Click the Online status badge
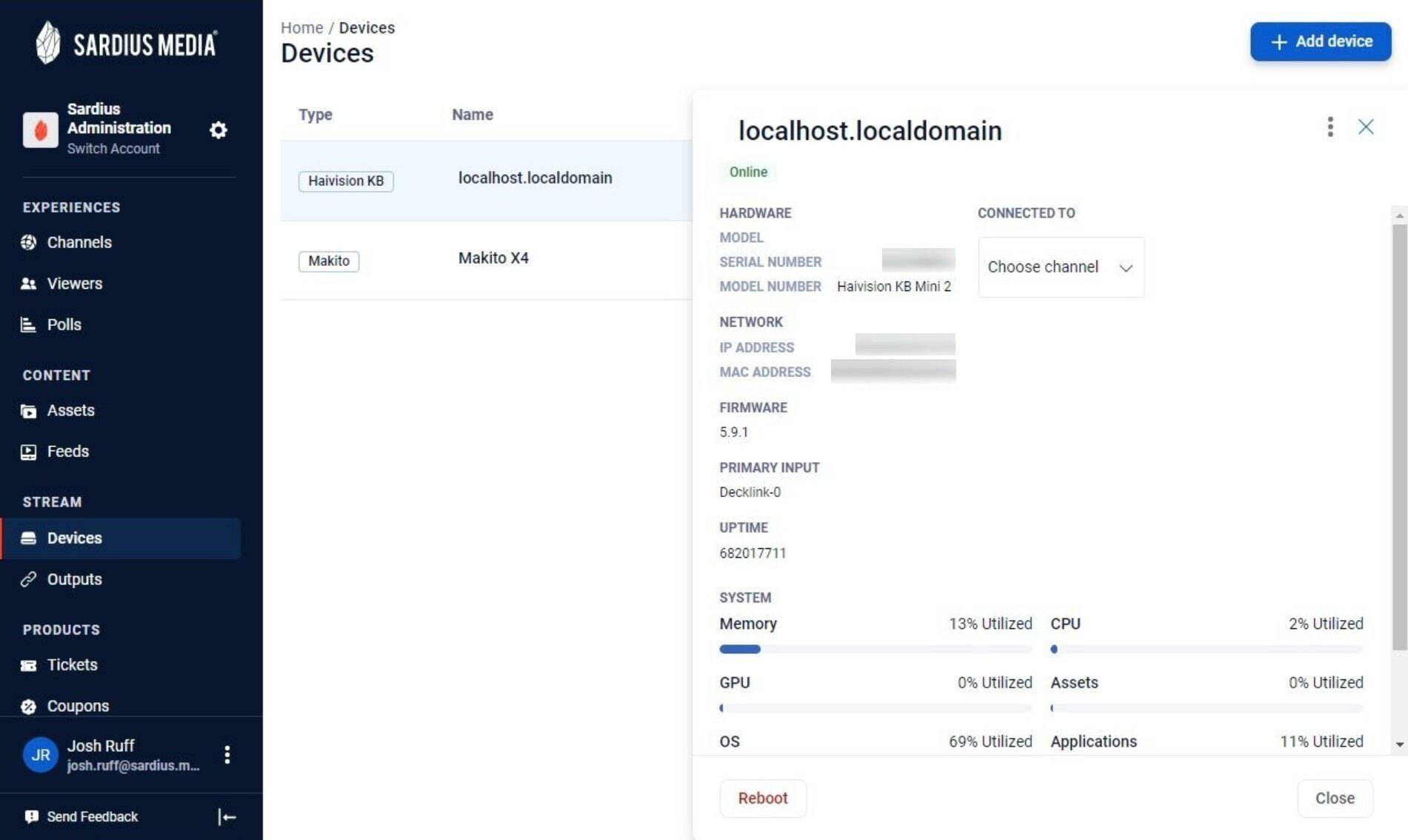Image resolution: width=1408 pixels, height=840 pixels. (x=748, y=173)
